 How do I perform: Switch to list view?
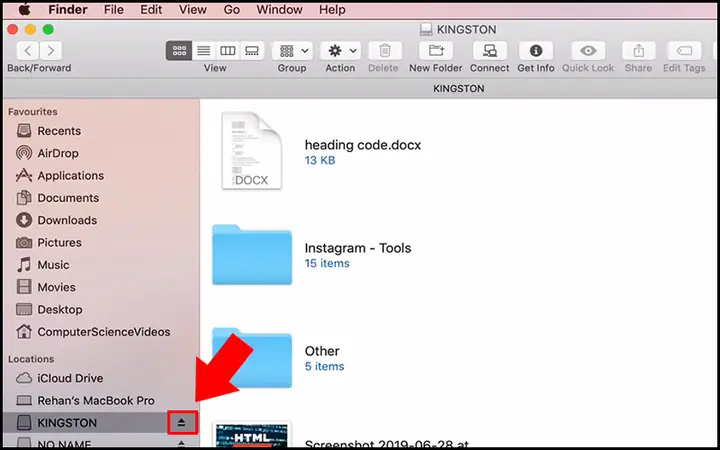tap(204, 51)
